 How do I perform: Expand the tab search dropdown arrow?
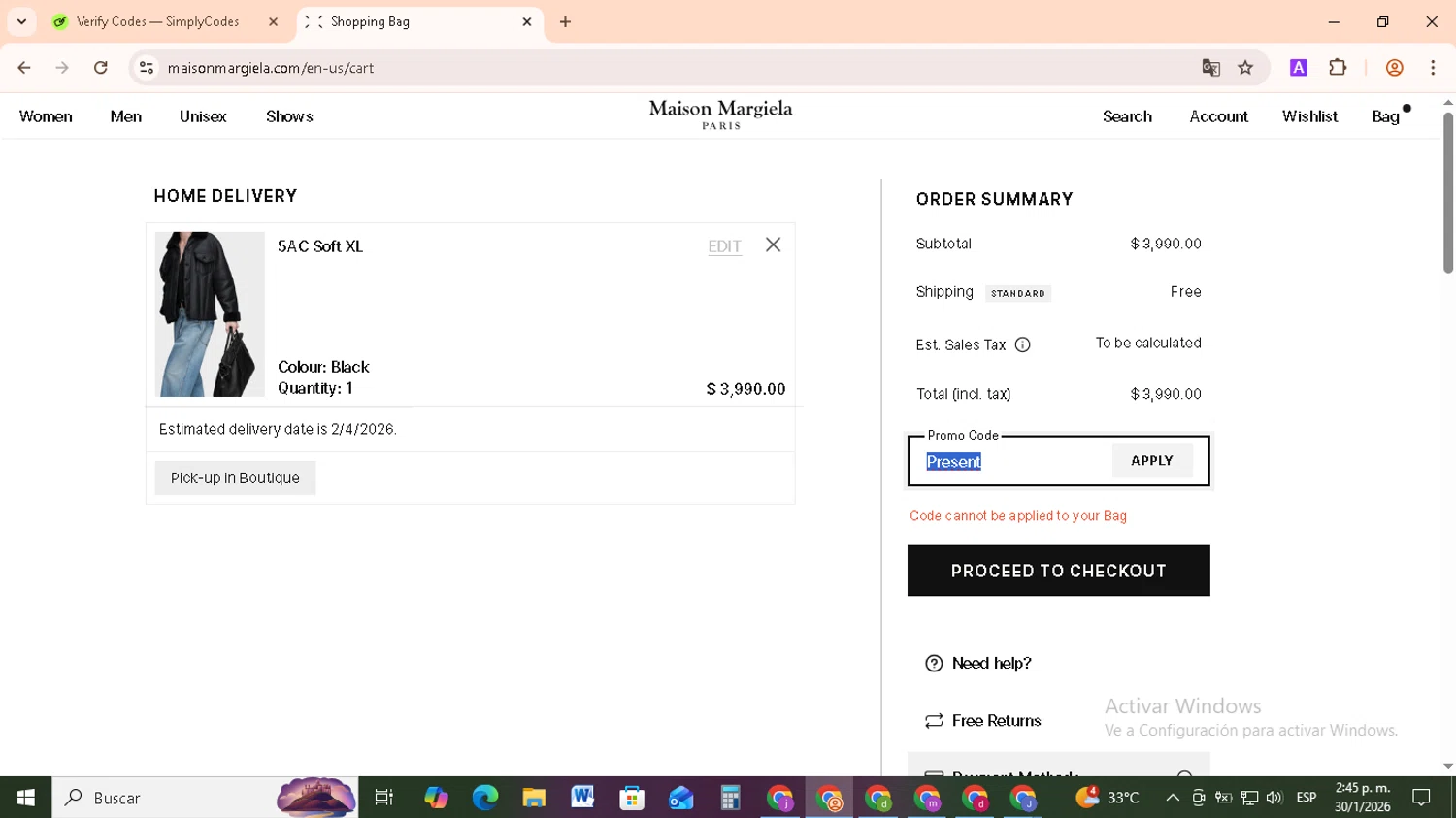21,21
